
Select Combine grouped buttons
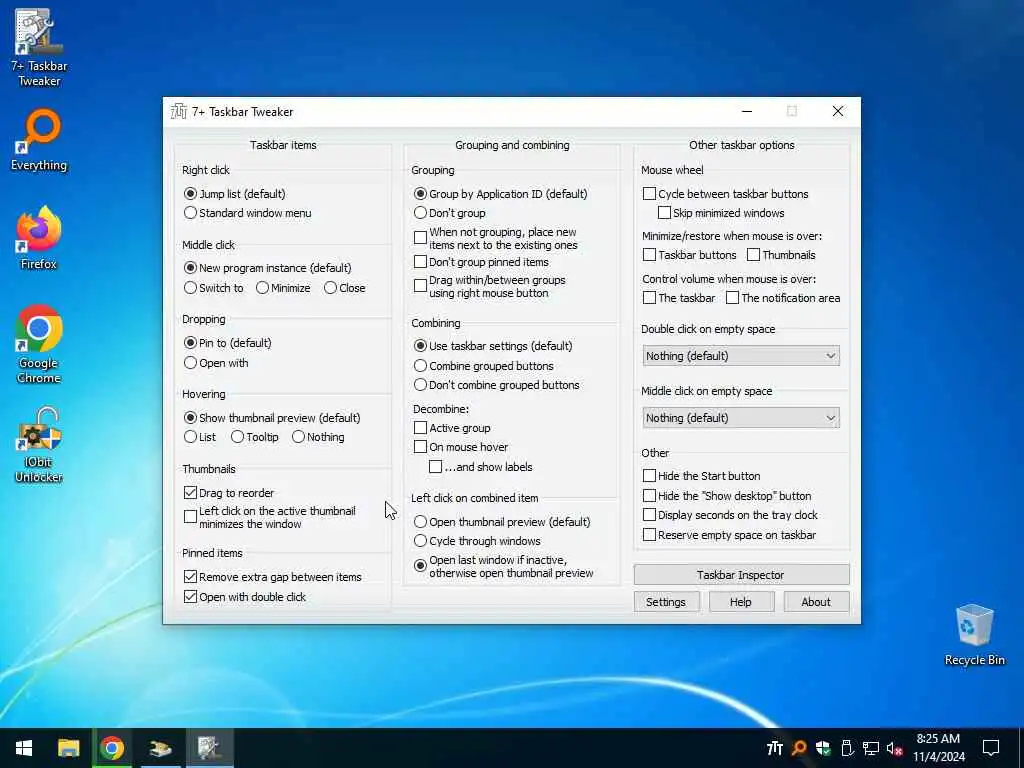pos(483,366)
